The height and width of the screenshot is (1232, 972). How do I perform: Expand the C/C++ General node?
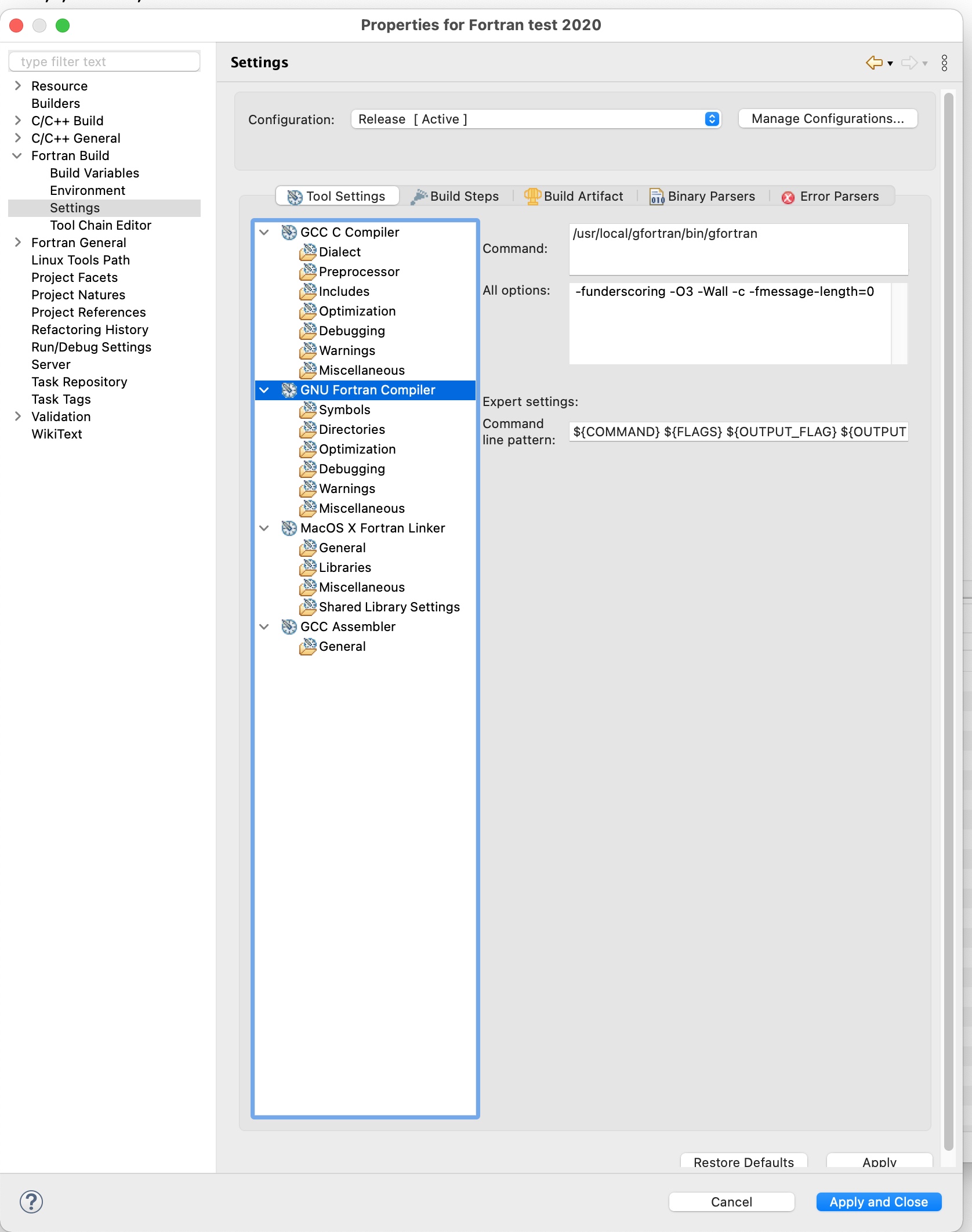click(18, 138)
